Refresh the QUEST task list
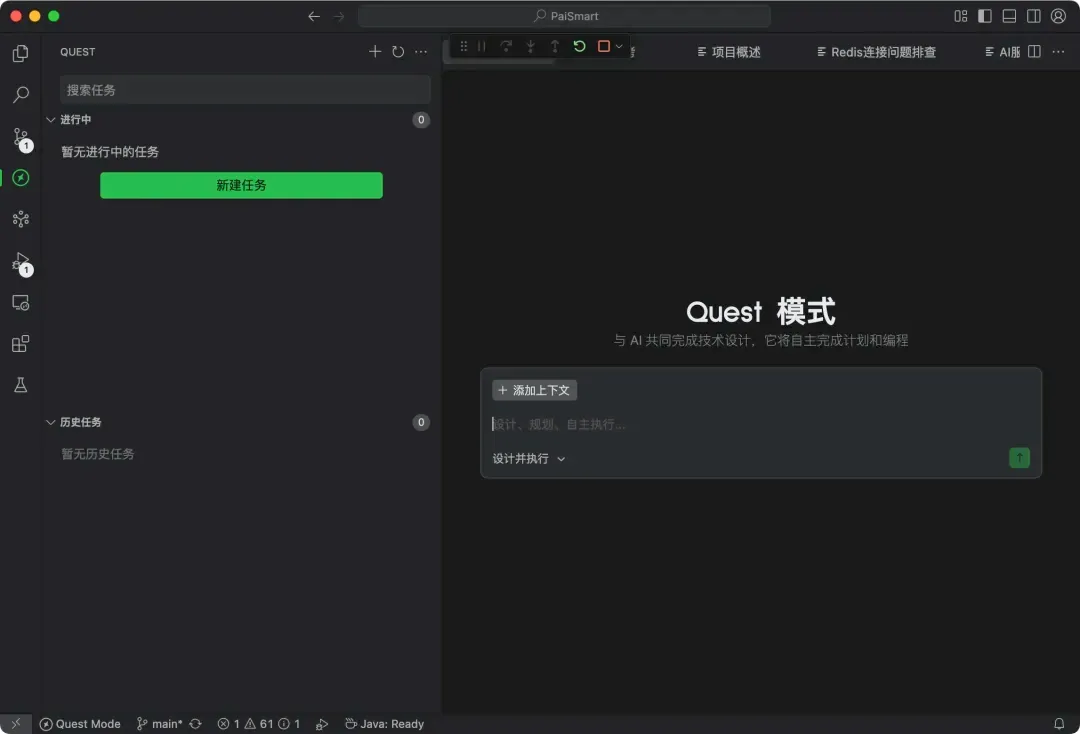This screenshot has width=1080, height=734. click(398, 52)
